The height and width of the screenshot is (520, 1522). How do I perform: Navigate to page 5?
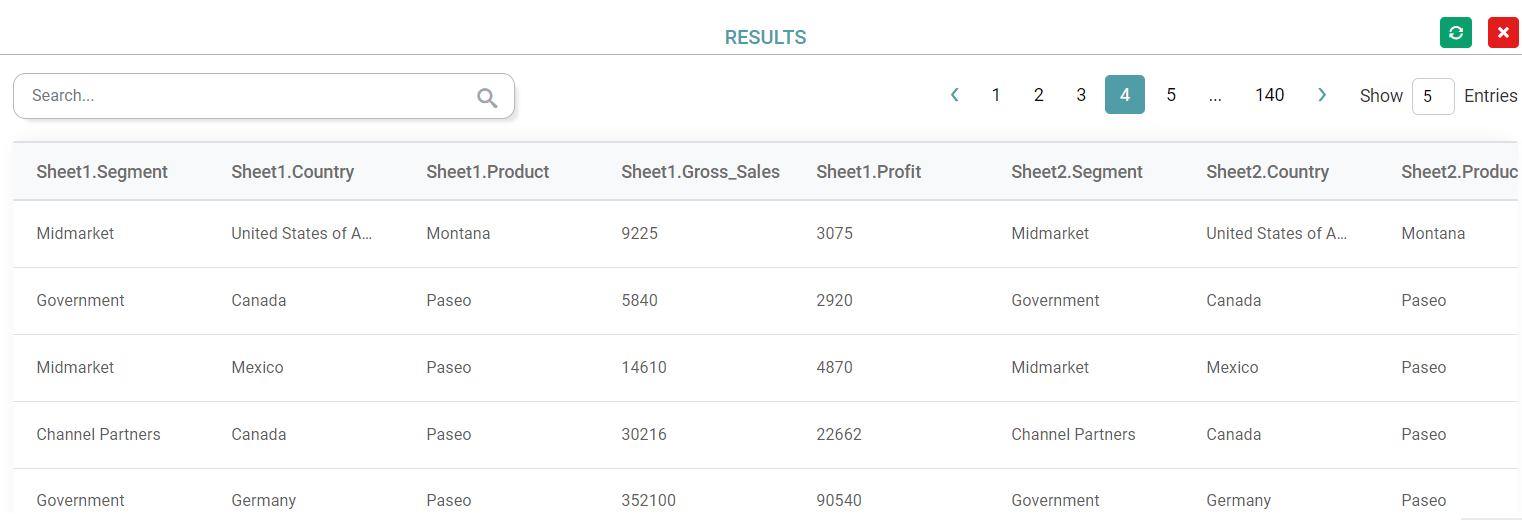click(1171, 95)
